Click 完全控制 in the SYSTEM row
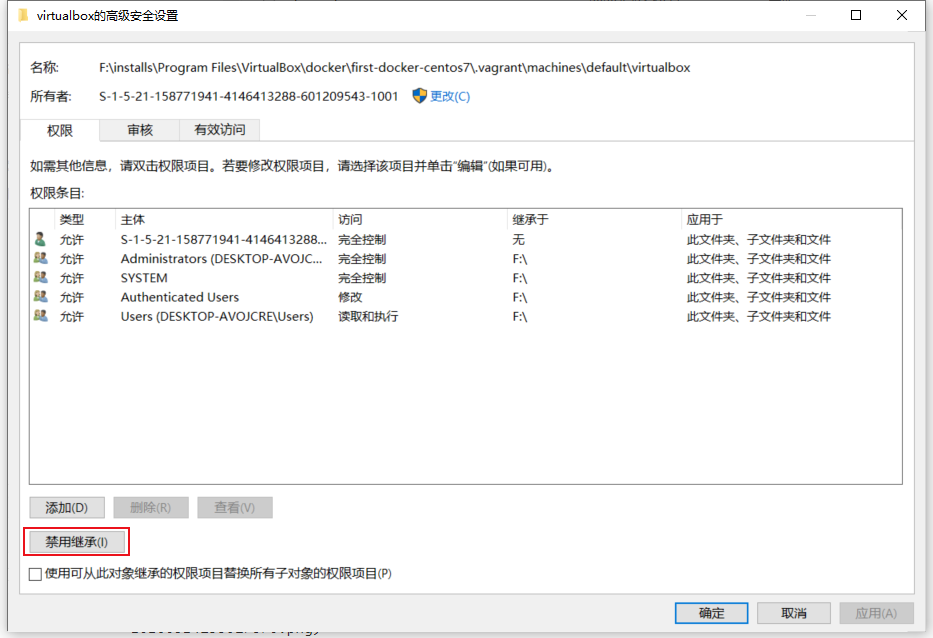The width and height of the screenshot is (933, 638). point(362,278)
